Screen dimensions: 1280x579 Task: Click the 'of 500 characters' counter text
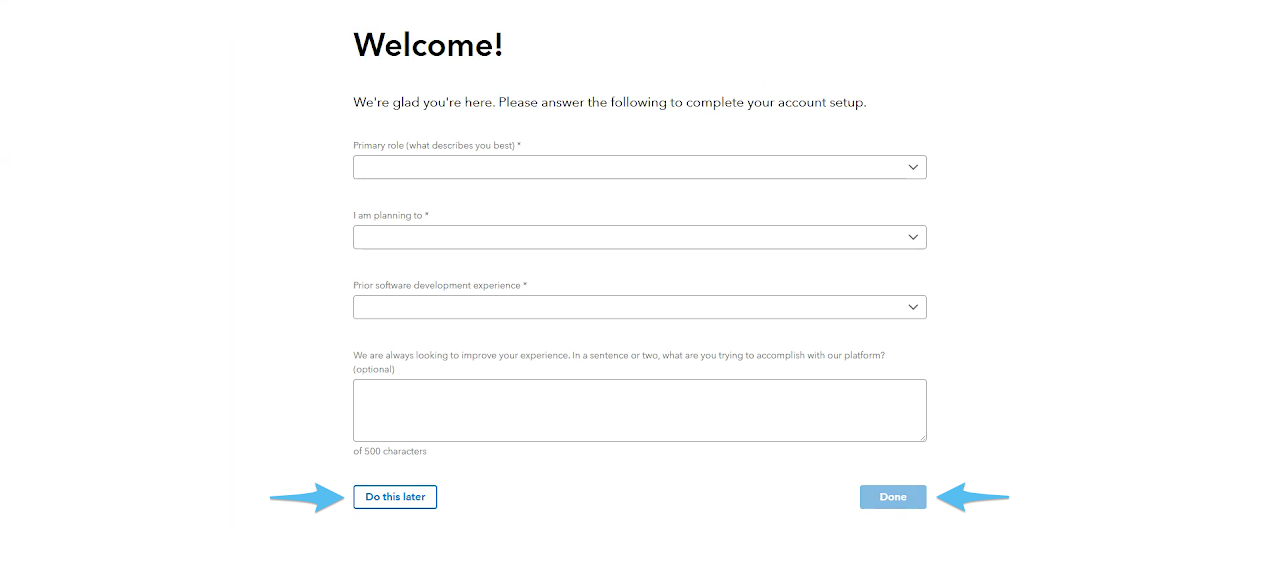coord(390,452)
